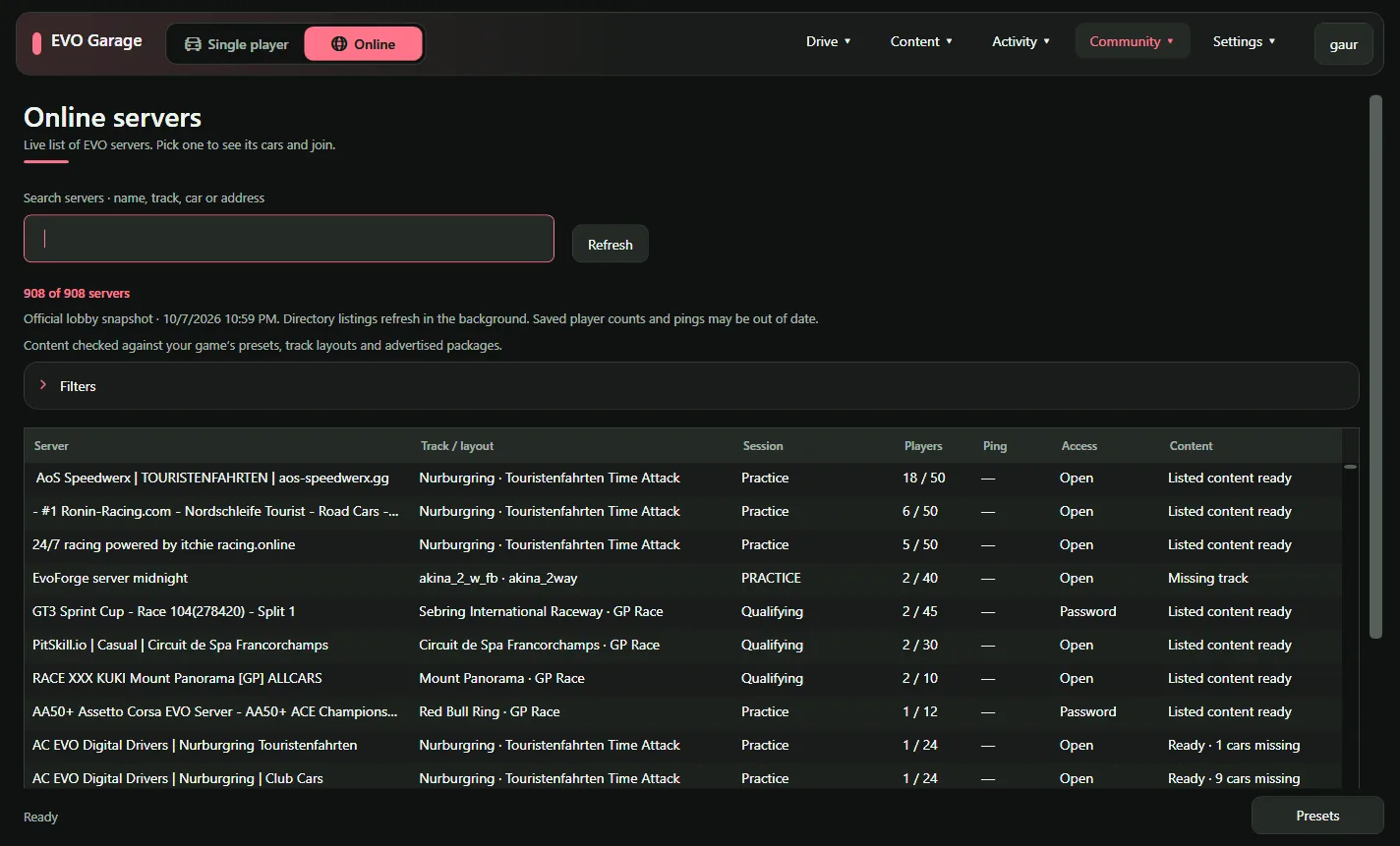Click the page vertical scrollbar
1400x846 pixels.
coord(1375,367)
